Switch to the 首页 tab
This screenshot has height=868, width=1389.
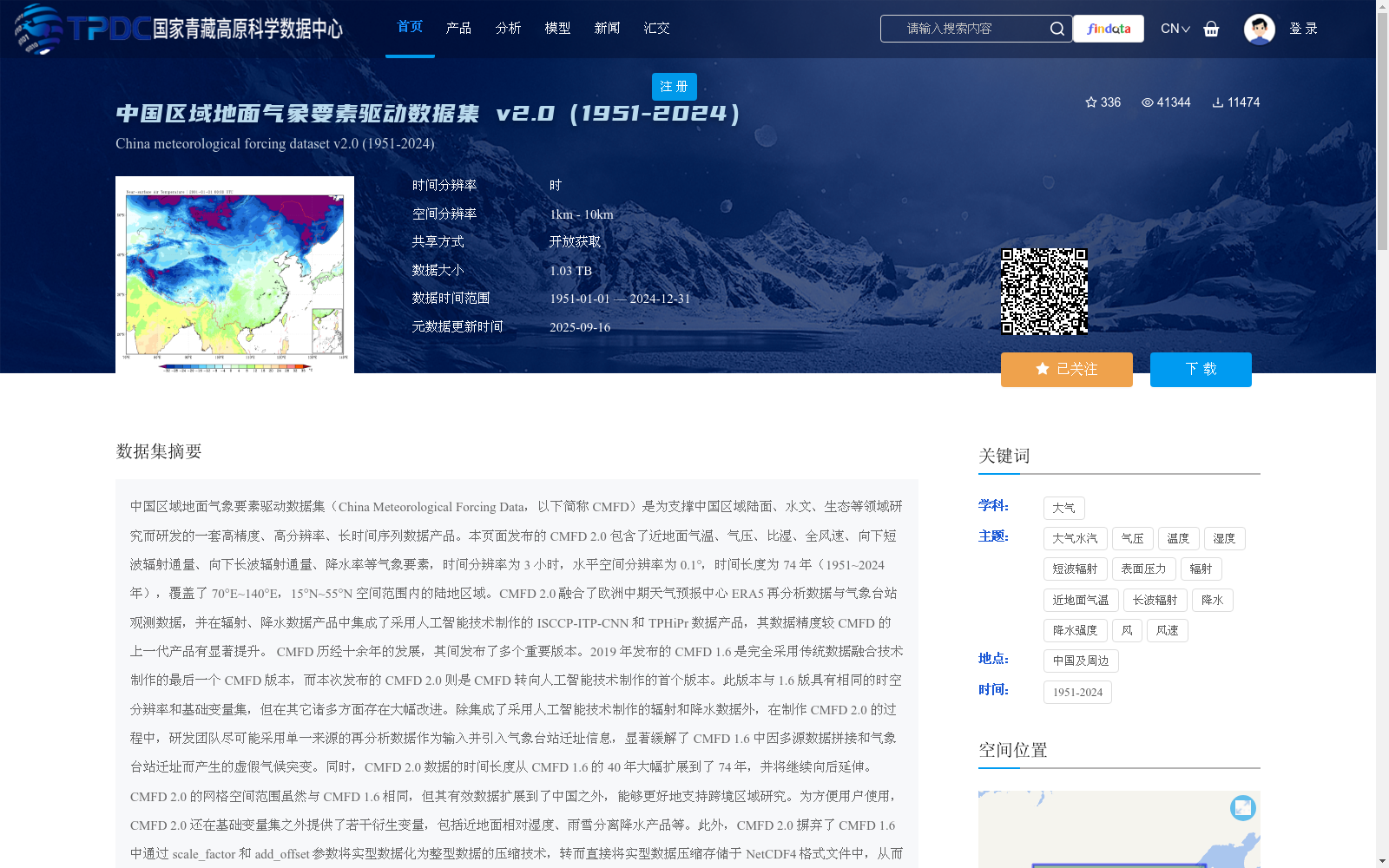(x=409, y=27)
